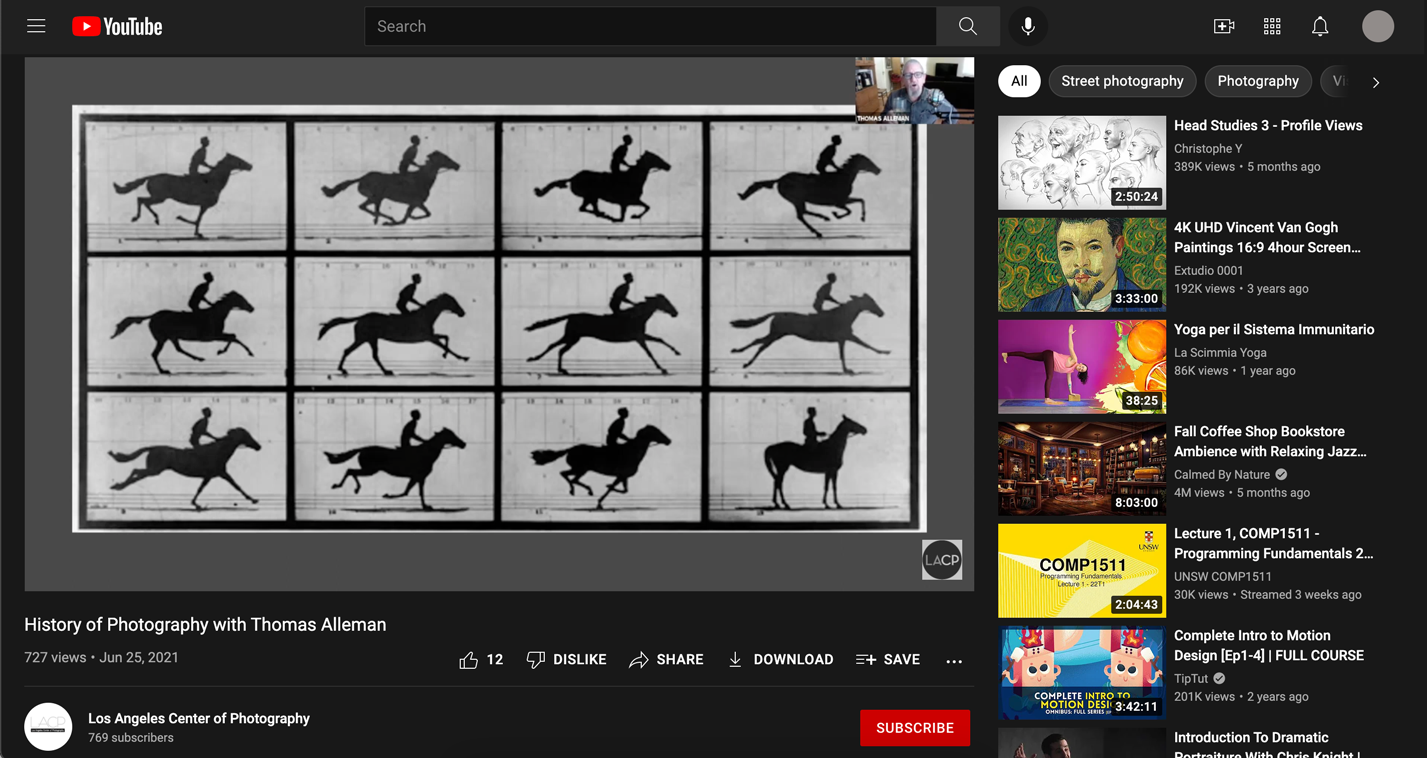
Task: Go to YouTube home via logo
Action: pyautogui.click(x=117, y=27)
